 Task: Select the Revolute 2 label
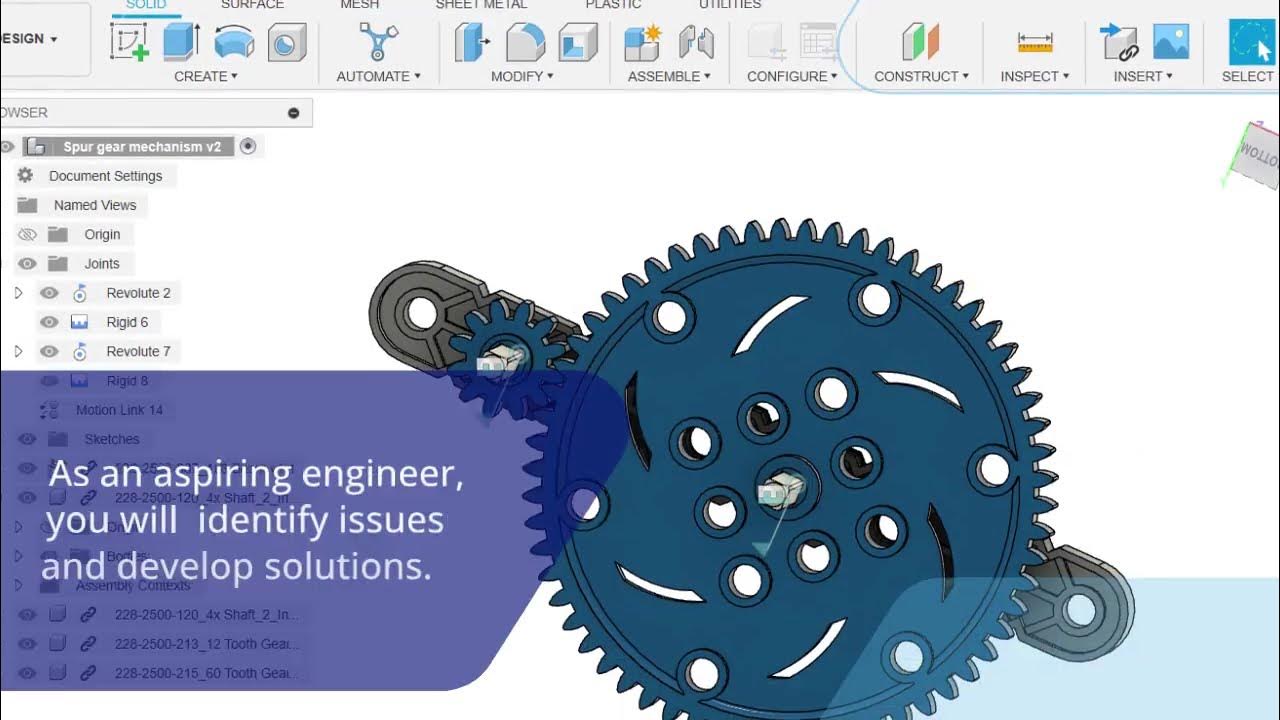click(138, 293)
